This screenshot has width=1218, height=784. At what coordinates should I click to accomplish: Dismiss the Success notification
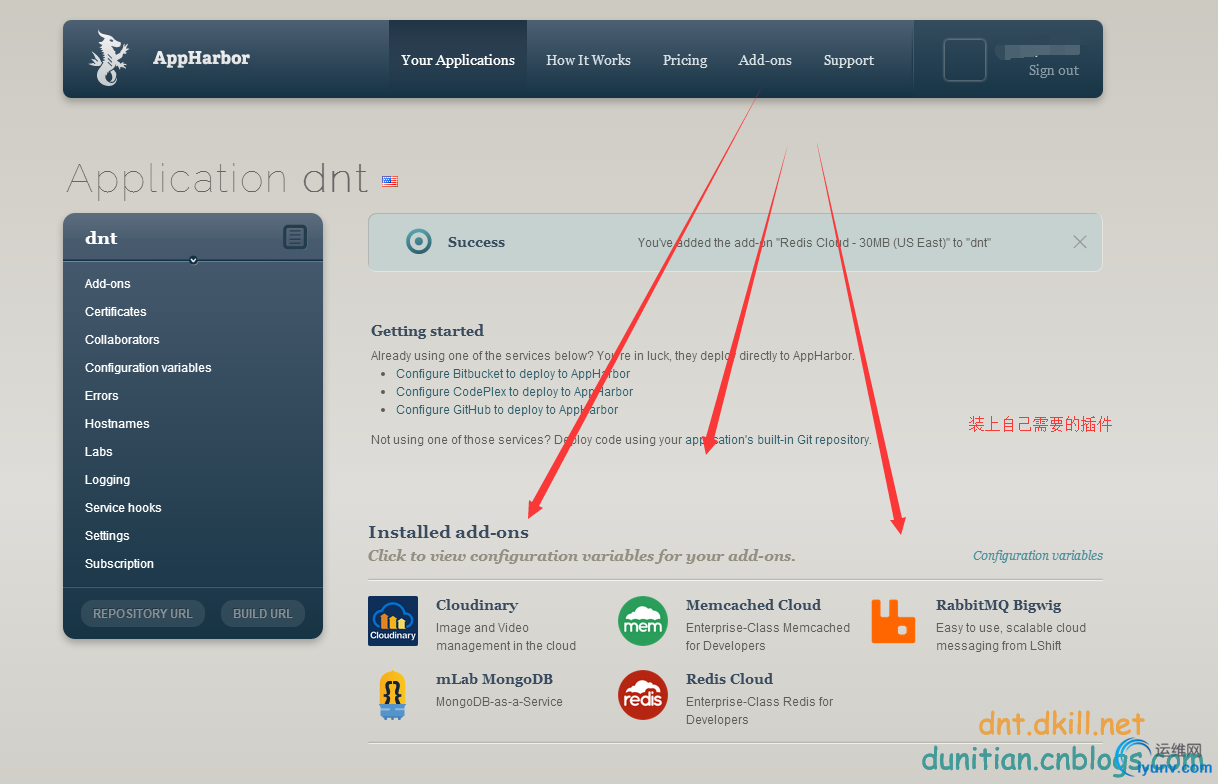tap(1080, 241)
